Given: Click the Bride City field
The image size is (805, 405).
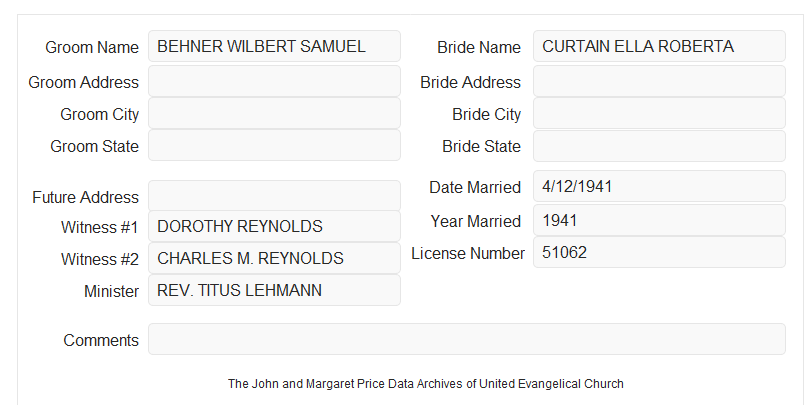Looking at the screenshot, I should click(x=659, y=113).
